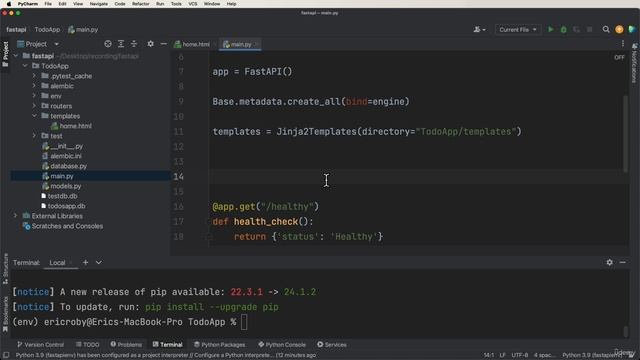This screenshot has width=640, height=360.
Task: Select models.py in project tree
Action: click(x=66, y=186)
